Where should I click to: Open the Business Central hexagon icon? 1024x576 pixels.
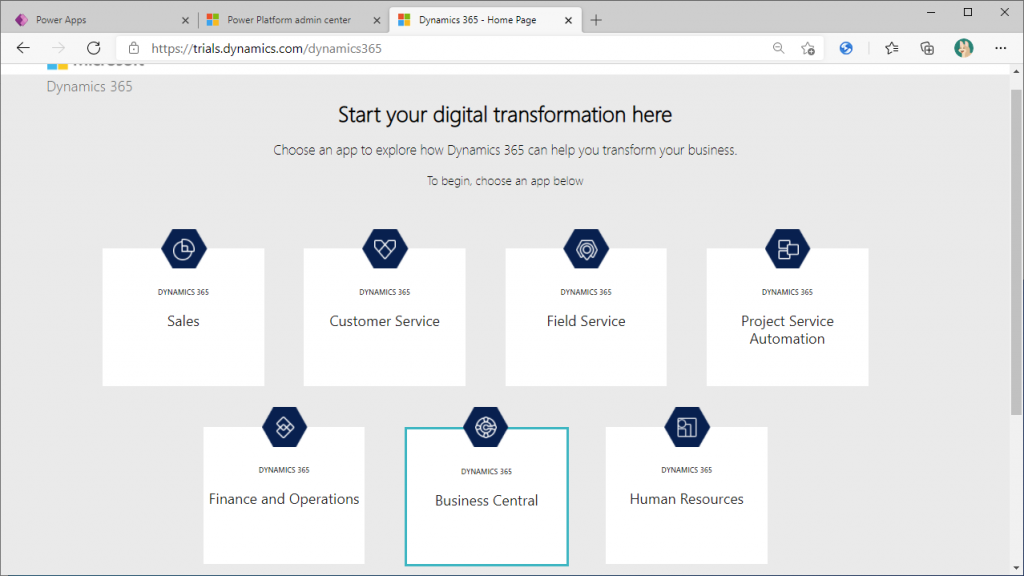[x=486, y=427]
